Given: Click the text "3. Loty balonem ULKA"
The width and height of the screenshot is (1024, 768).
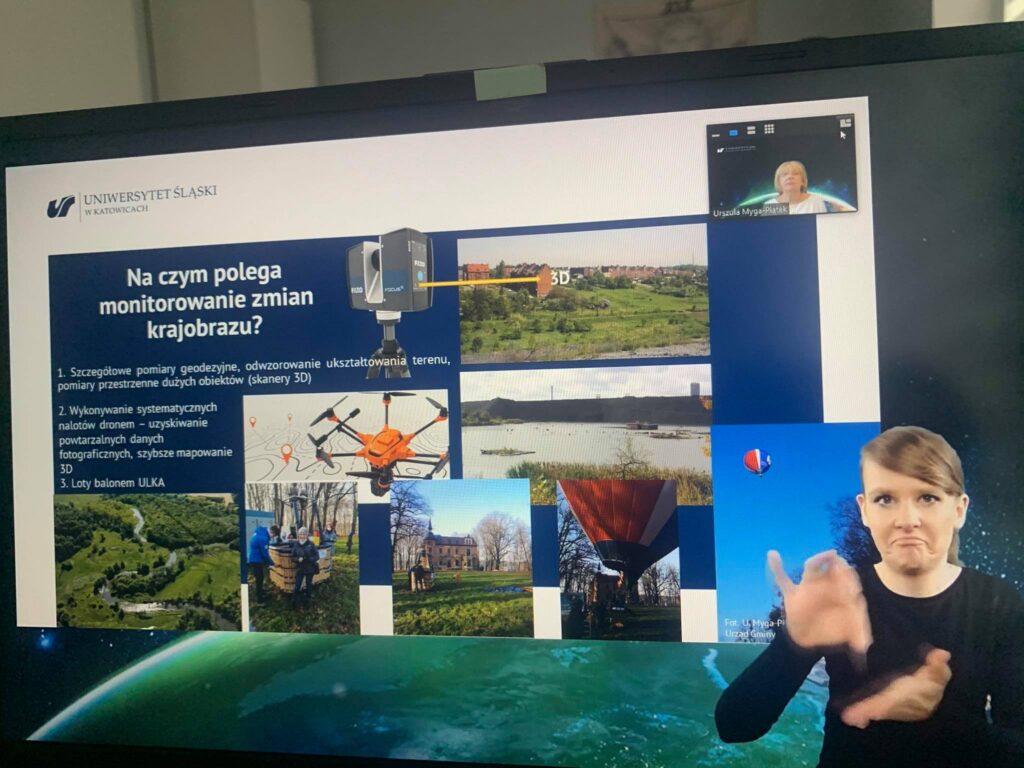Looking at the screenshot, I should coord(112,484).
